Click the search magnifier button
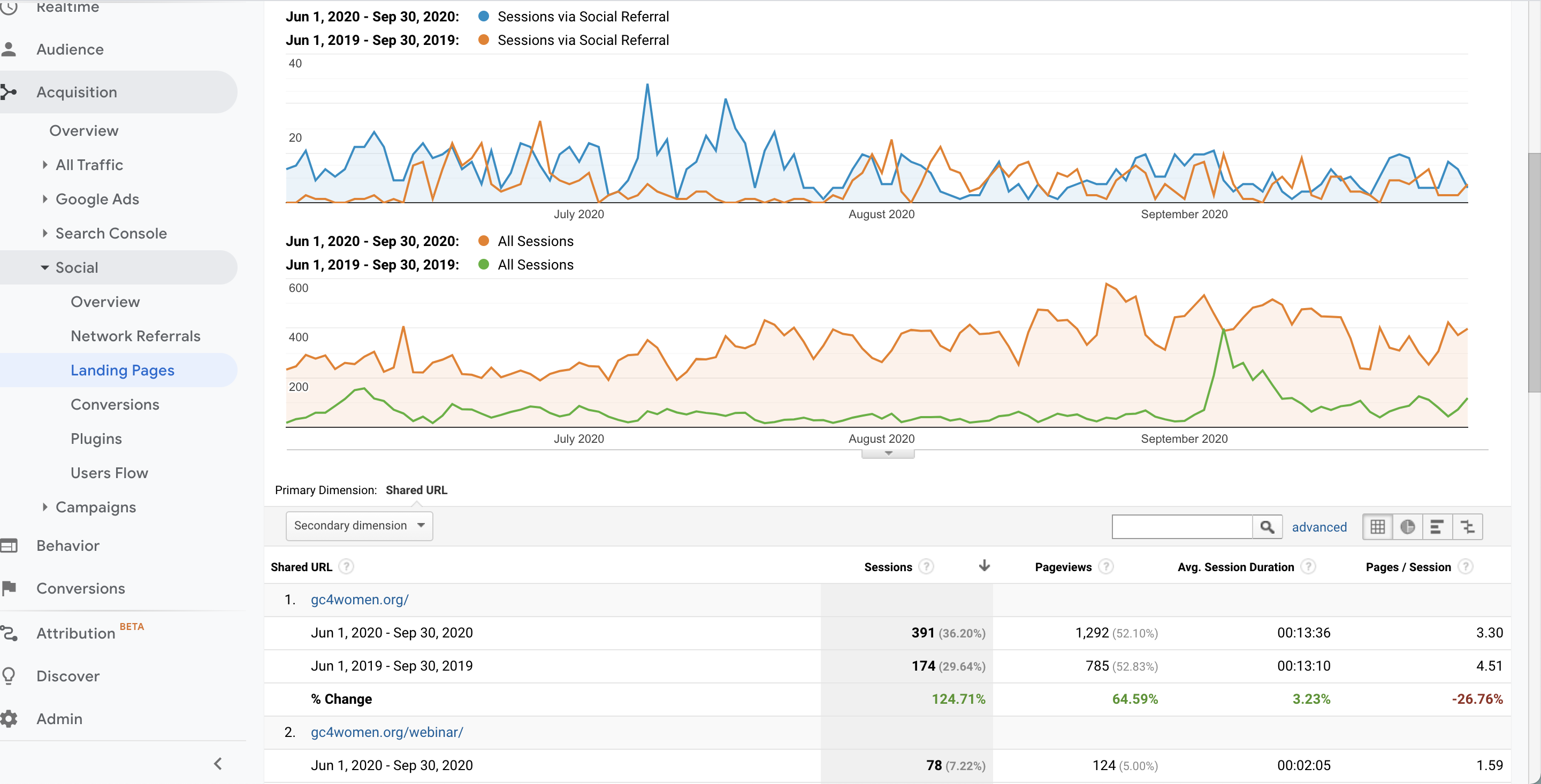 click(1267, 527)
